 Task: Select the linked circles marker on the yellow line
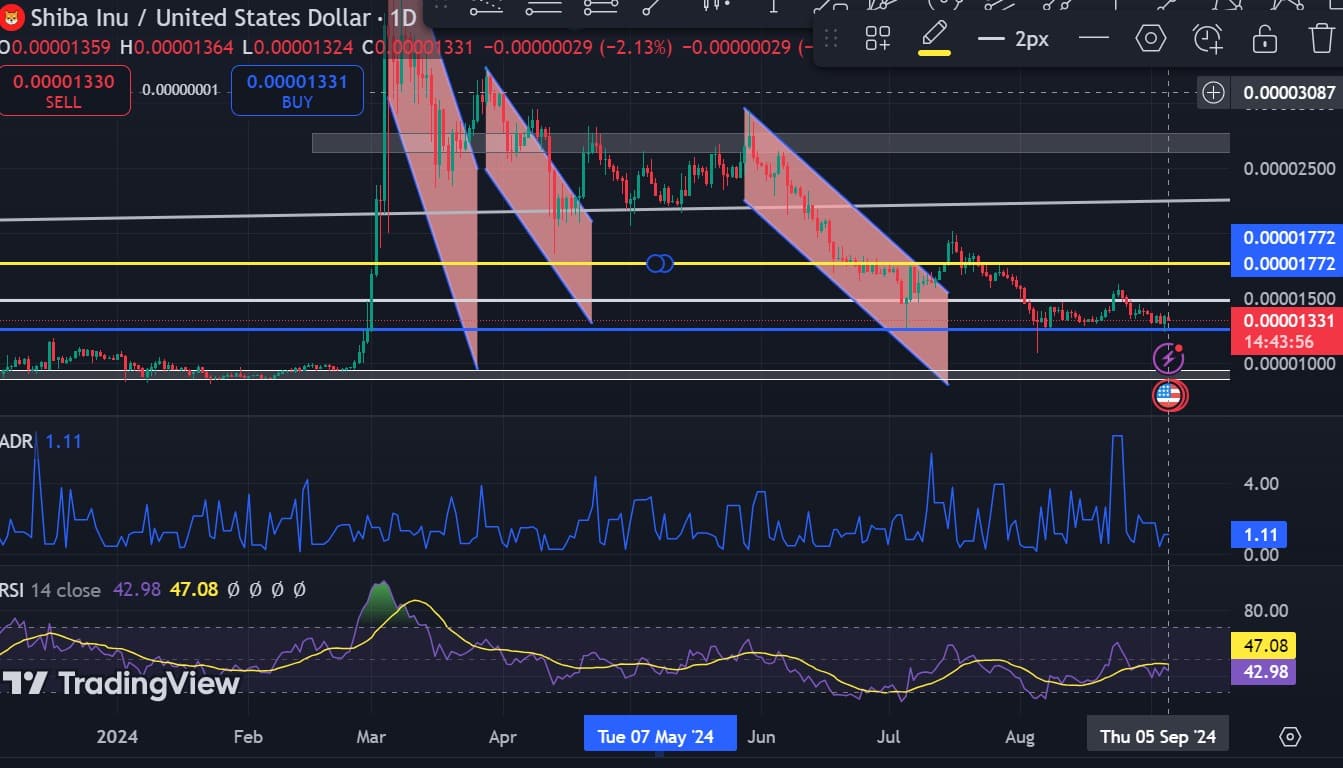(660, 263)
